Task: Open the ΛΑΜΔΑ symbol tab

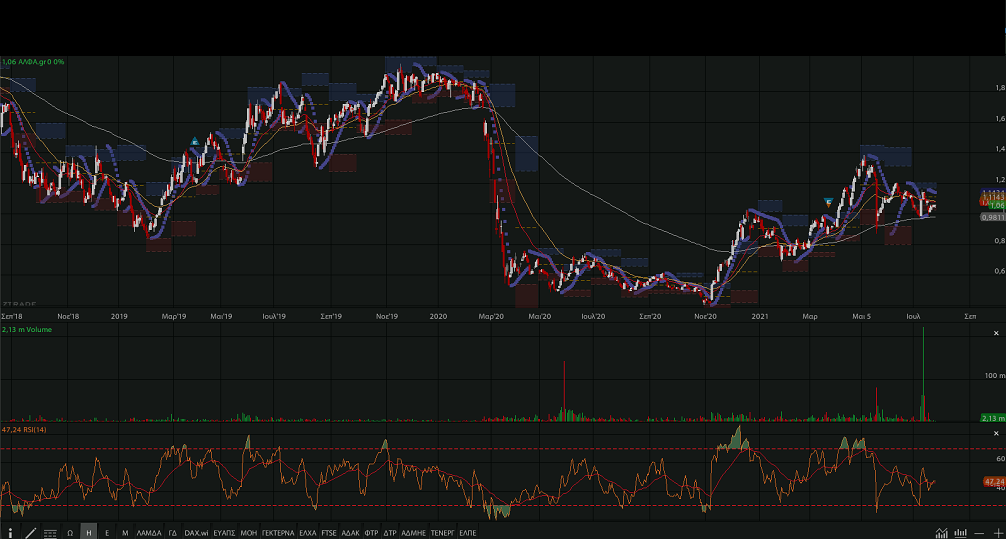Action: (148, 533)
